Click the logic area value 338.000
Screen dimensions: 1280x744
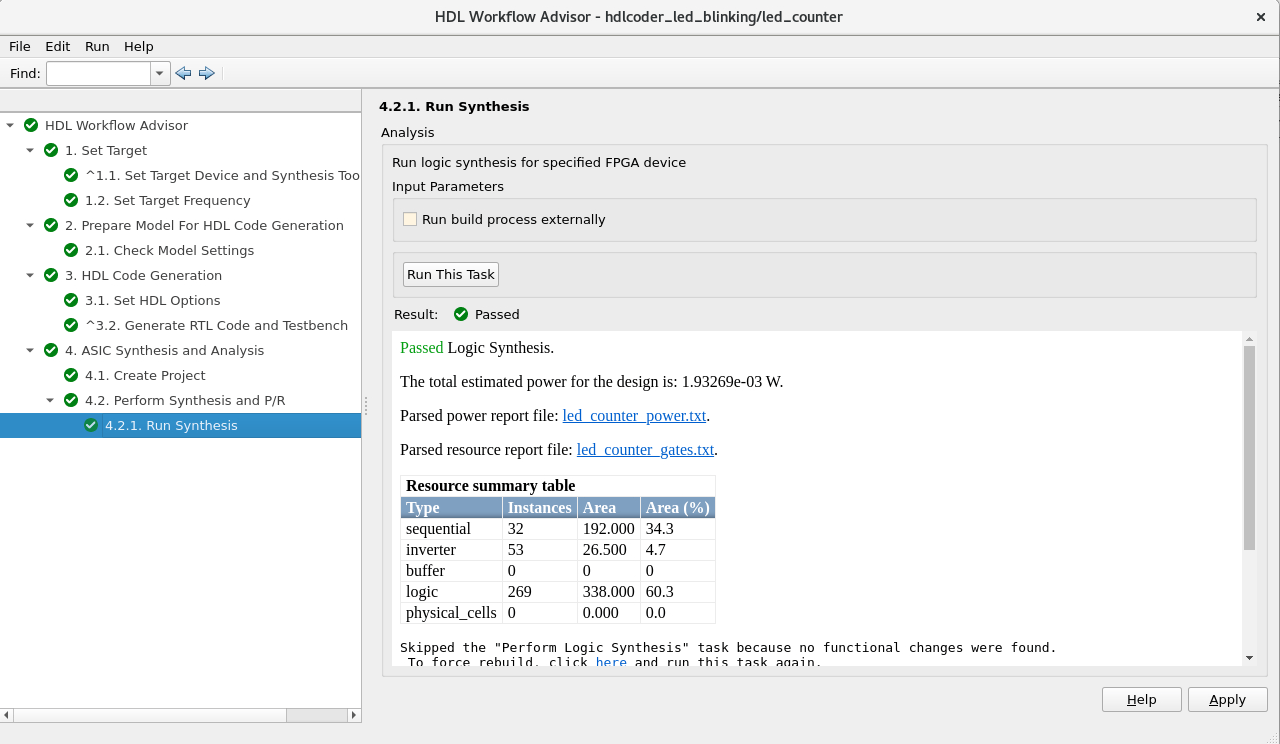tap(609, 591)
